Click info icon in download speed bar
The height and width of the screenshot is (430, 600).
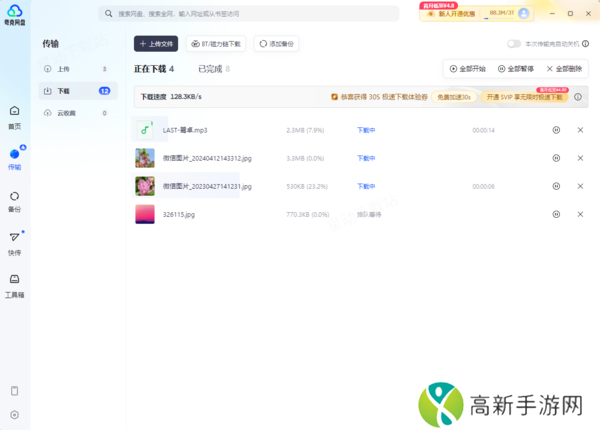point(578,97)
